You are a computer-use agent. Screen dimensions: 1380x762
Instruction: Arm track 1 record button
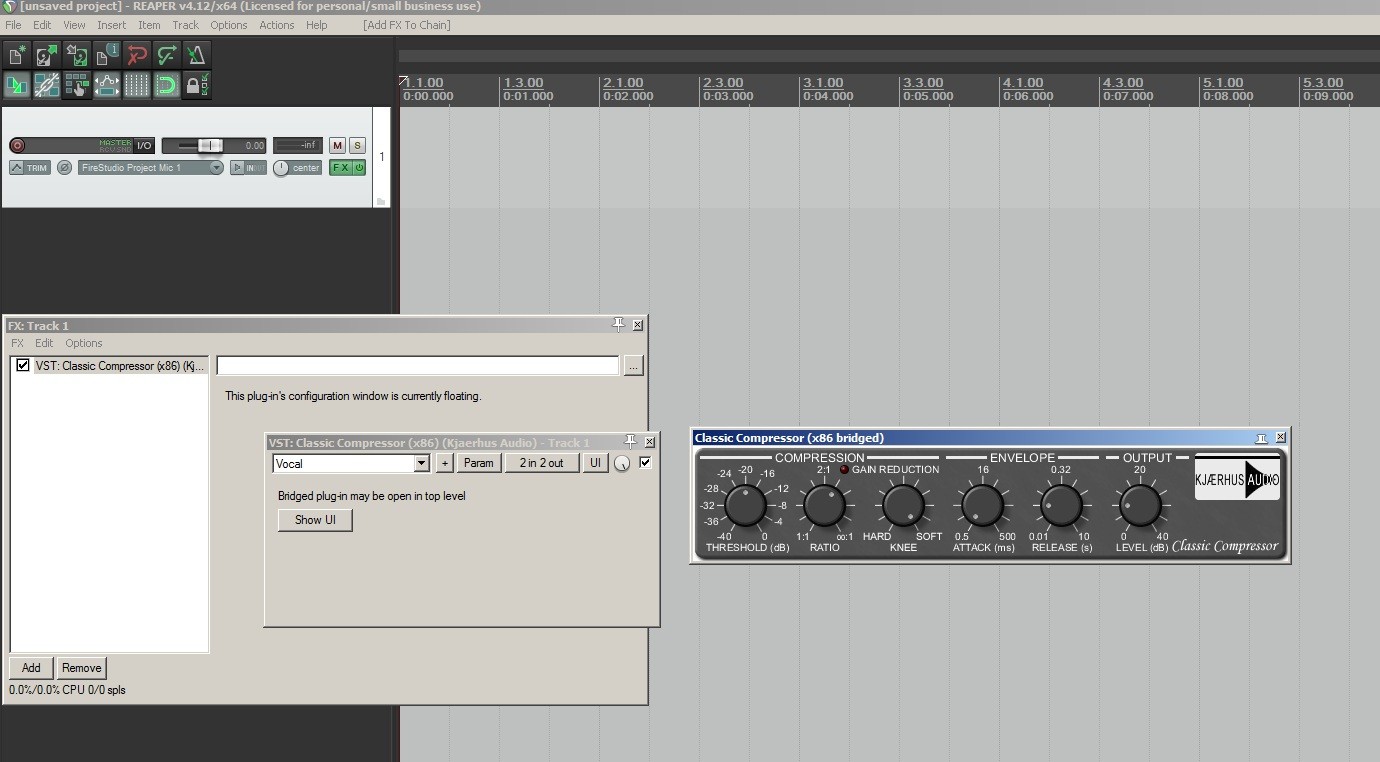[17, 145]
